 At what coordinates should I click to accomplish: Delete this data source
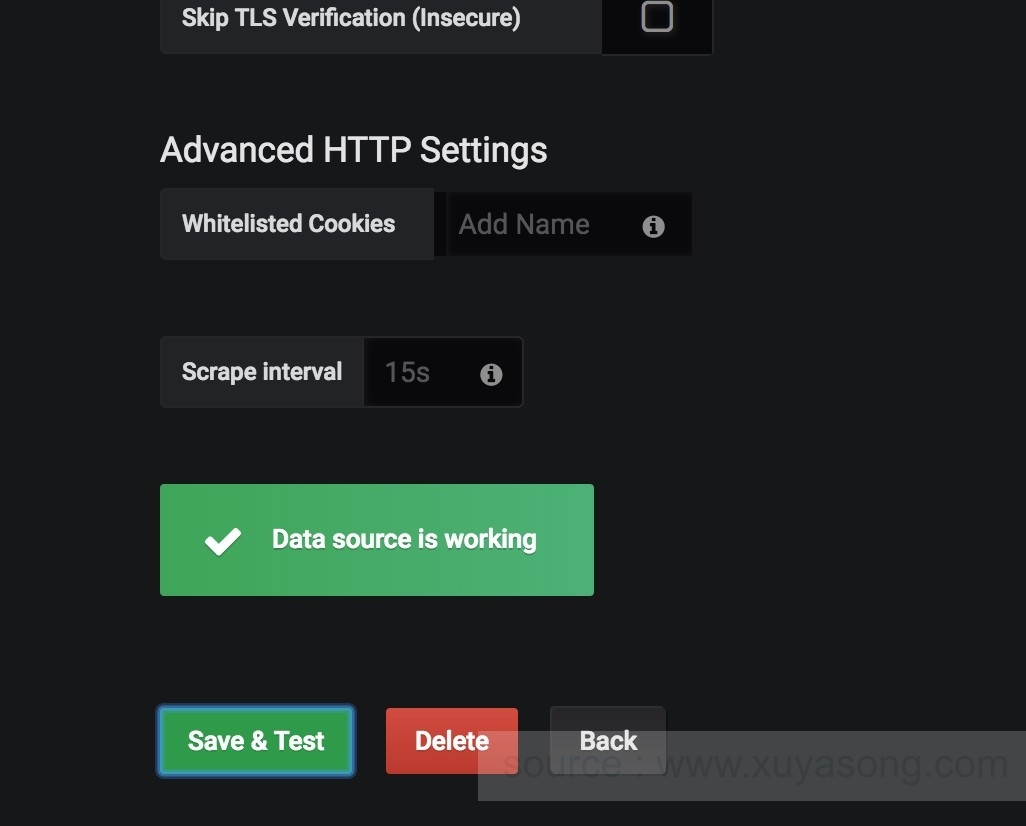click(x=451, y=741)
